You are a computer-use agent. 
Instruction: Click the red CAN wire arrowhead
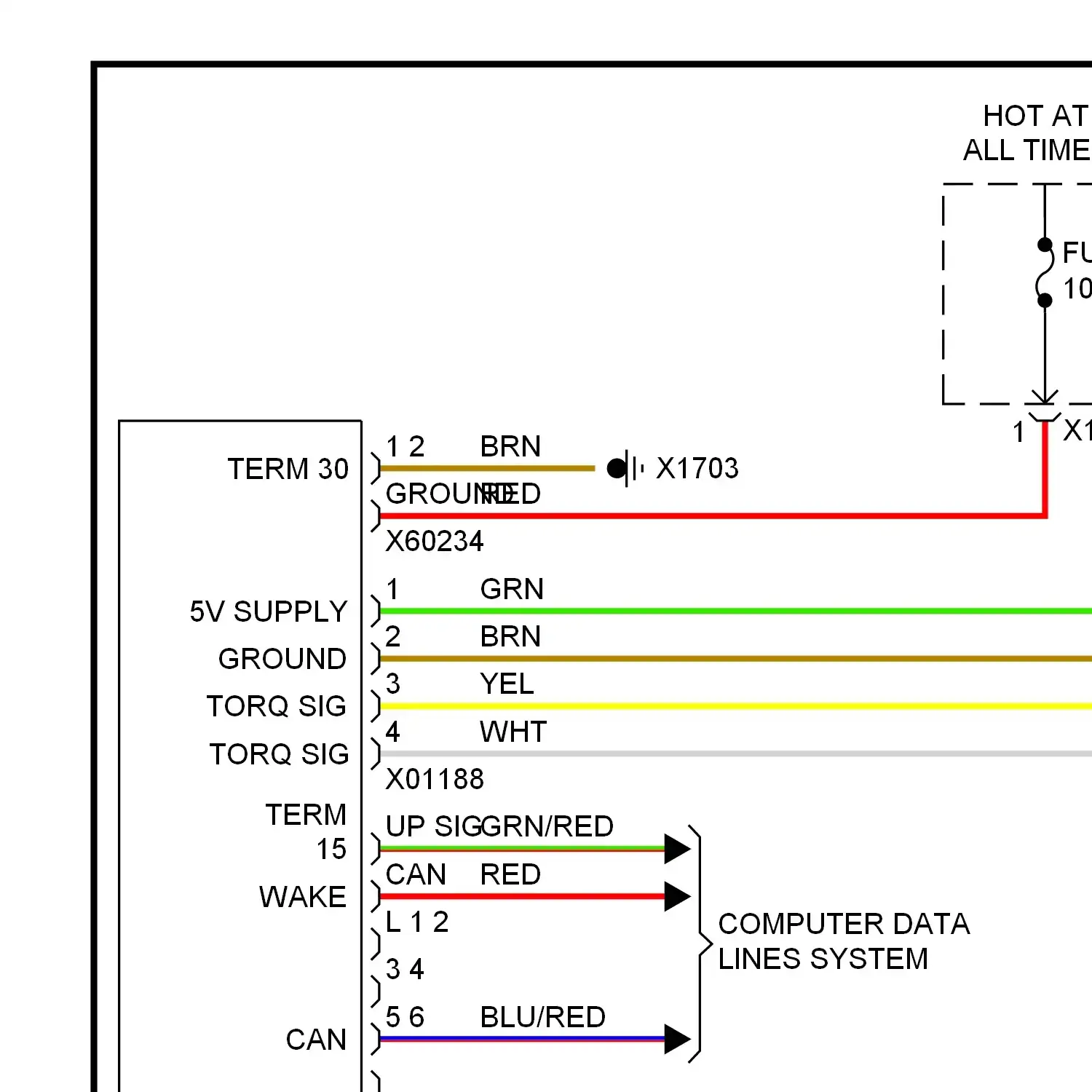click(678, 896)
